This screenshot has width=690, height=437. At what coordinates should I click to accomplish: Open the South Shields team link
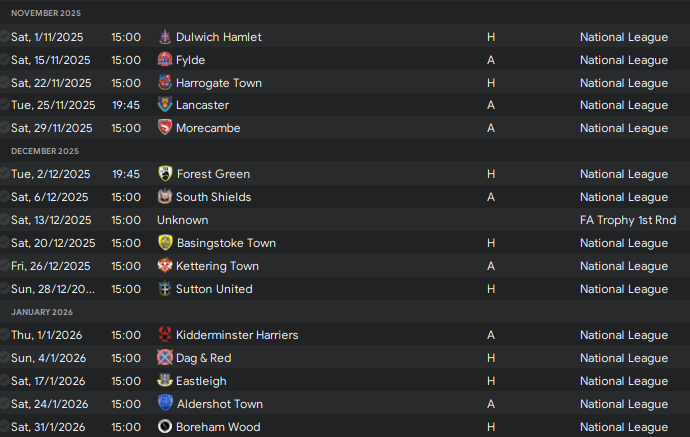pos(213,197)
